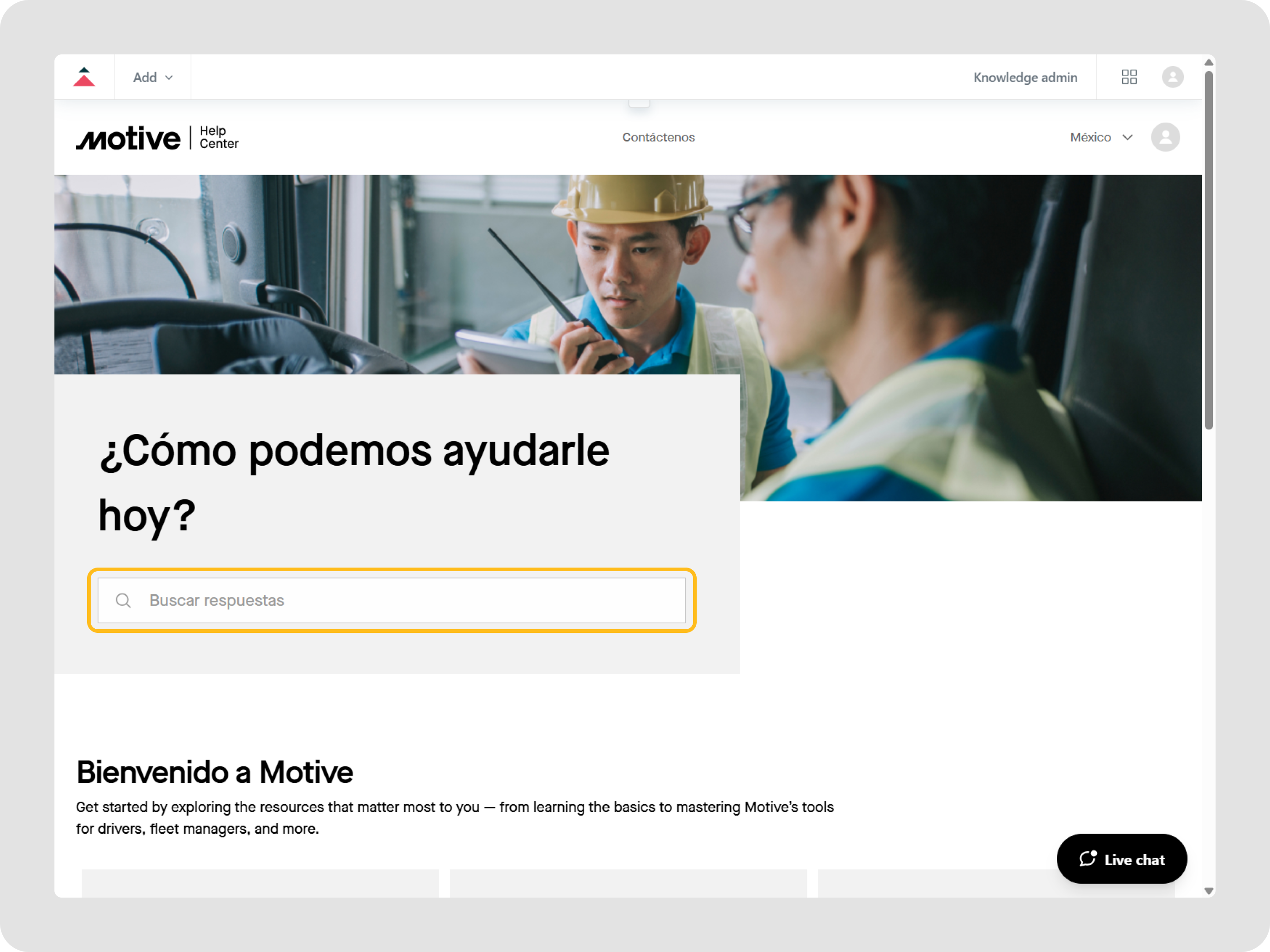Click the admin profile avatar top right
This screenshot has width=1270, height=952.
tap(1173, 76)
